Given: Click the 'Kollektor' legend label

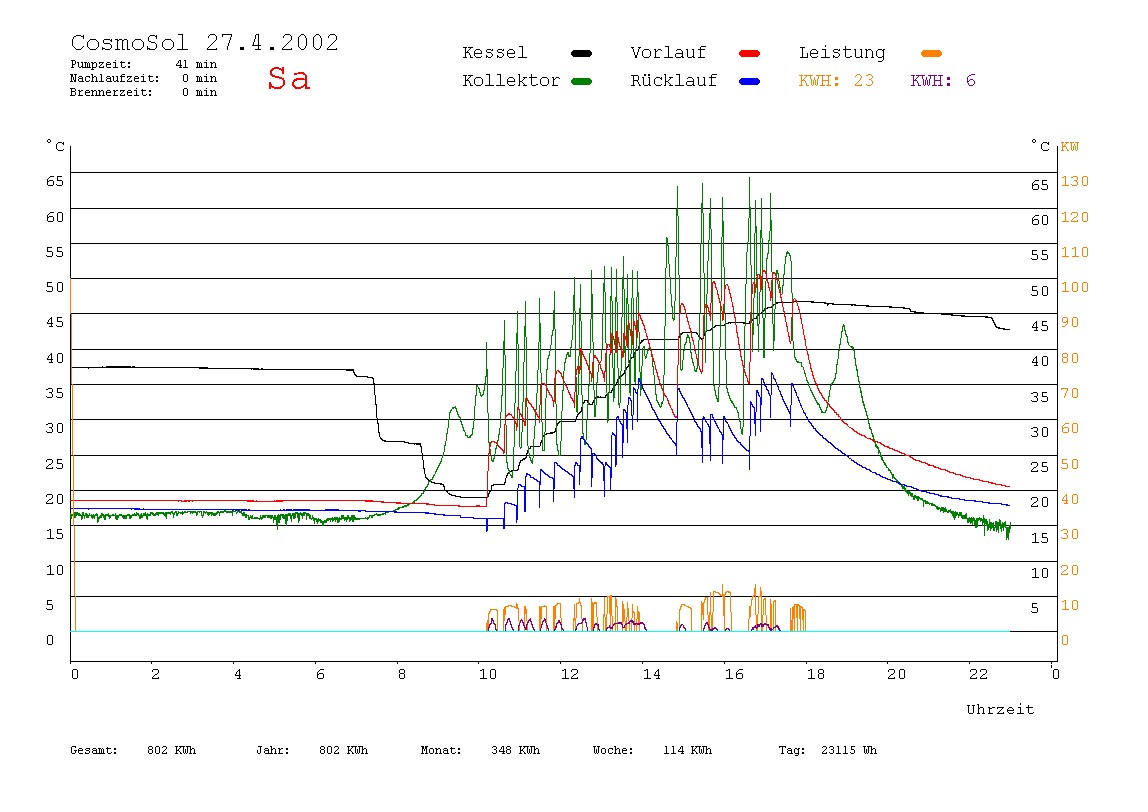Looking at the screenshot, I should 511,81.
